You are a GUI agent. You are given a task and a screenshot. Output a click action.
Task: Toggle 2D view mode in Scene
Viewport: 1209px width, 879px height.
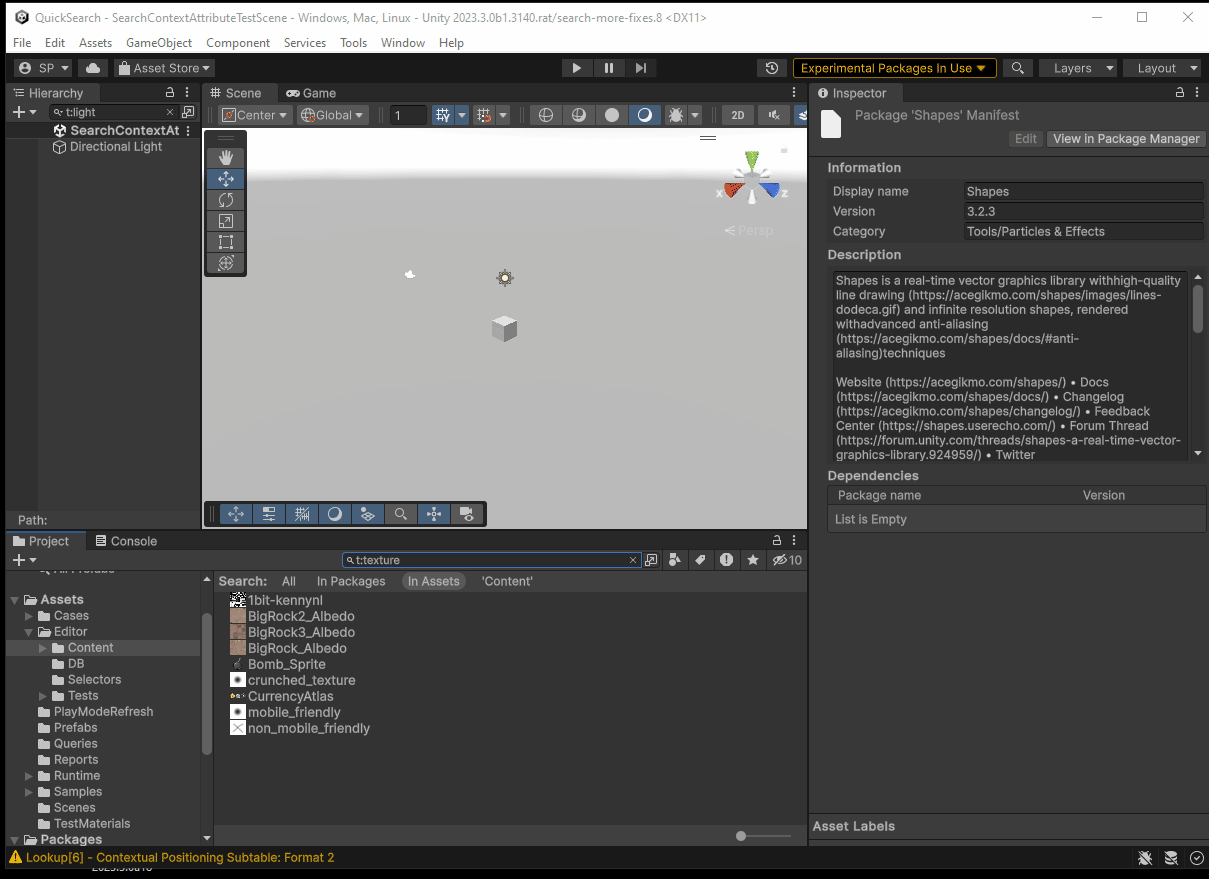point(737,115)
